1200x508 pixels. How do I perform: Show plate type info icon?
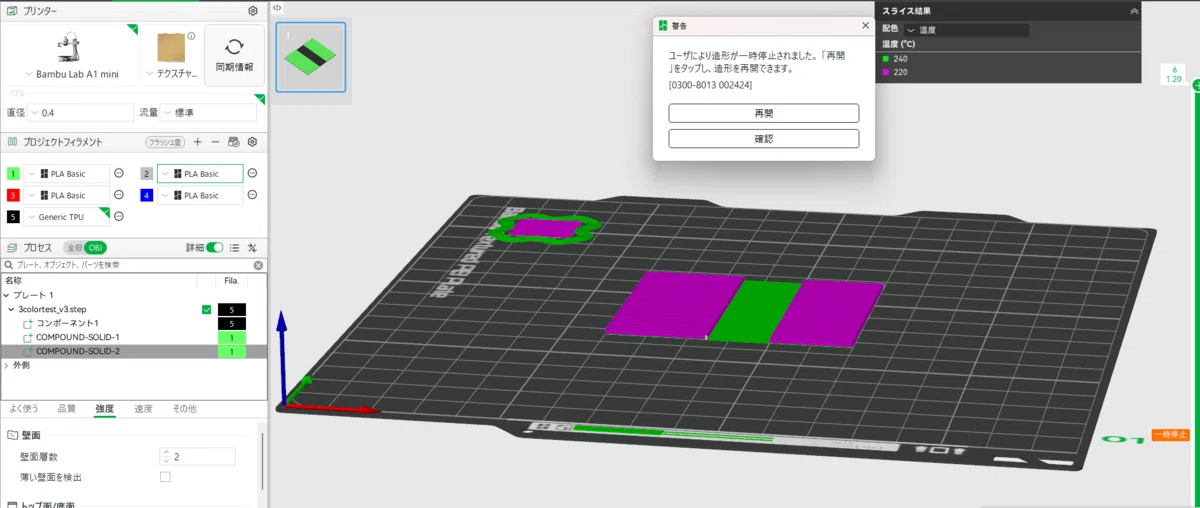point(191,36)
